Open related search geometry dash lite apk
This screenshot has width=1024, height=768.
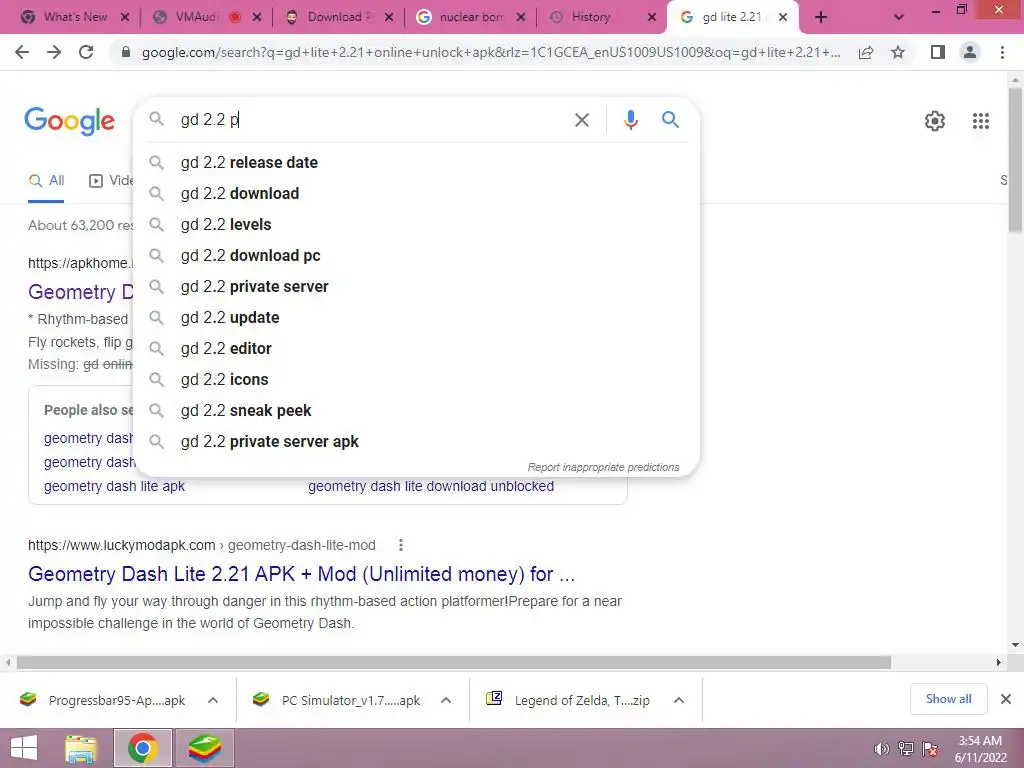click(x=114, y=487)
